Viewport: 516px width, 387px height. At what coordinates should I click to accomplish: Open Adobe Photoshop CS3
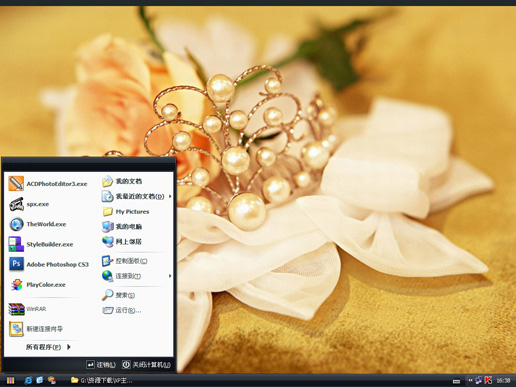pos(48,264)
